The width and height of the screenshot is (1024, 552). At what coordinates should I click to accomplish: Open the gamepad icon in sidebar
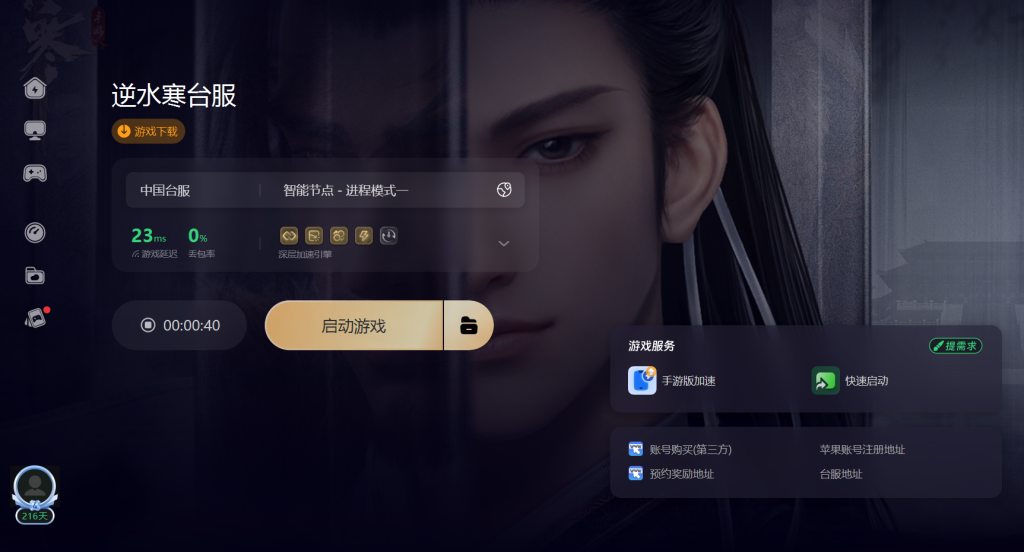click(35, 173)
